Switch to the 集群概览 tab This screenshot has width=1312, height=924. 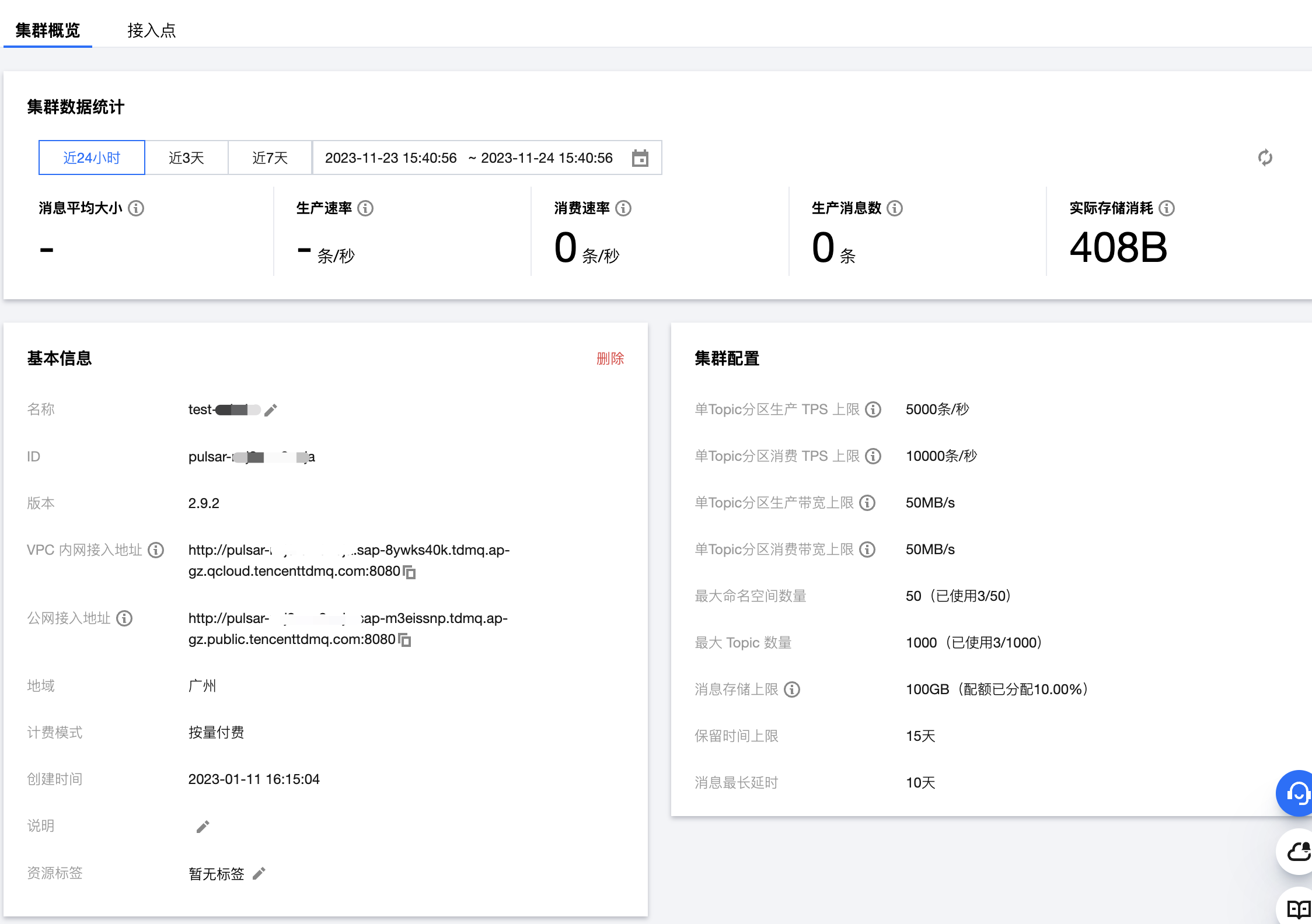(48, 30)
